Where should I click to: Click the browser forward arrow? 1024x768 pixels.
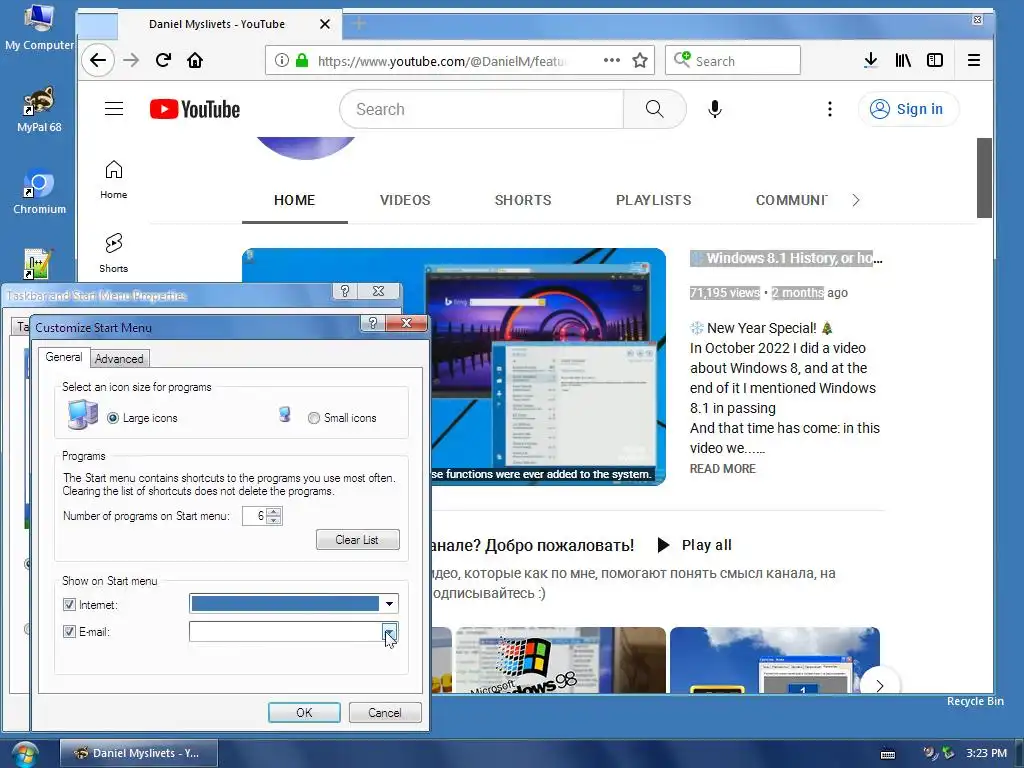[x=131, y=61]
